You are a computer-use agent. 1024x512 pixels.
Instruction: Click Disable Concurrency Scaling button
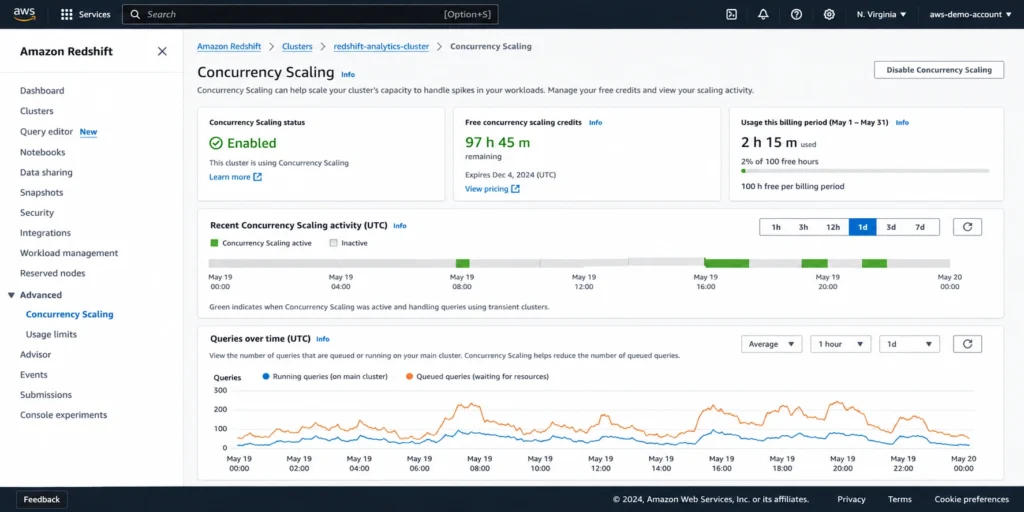pos(938,70)
